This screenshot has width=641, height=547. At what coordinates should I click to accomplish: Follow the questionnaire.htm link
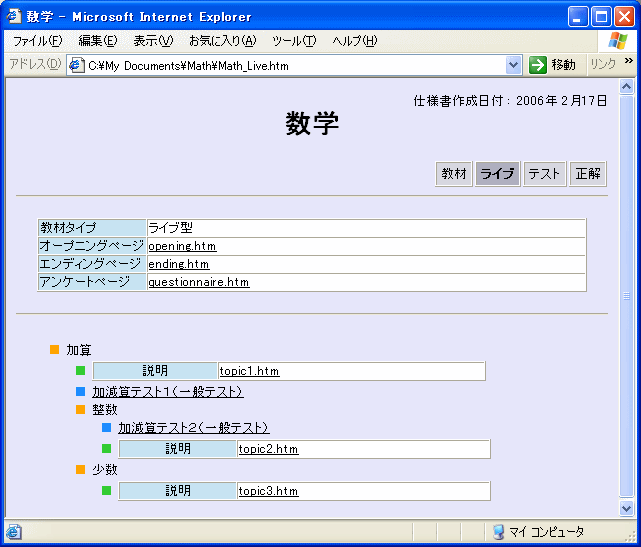[x=198, y=282]
